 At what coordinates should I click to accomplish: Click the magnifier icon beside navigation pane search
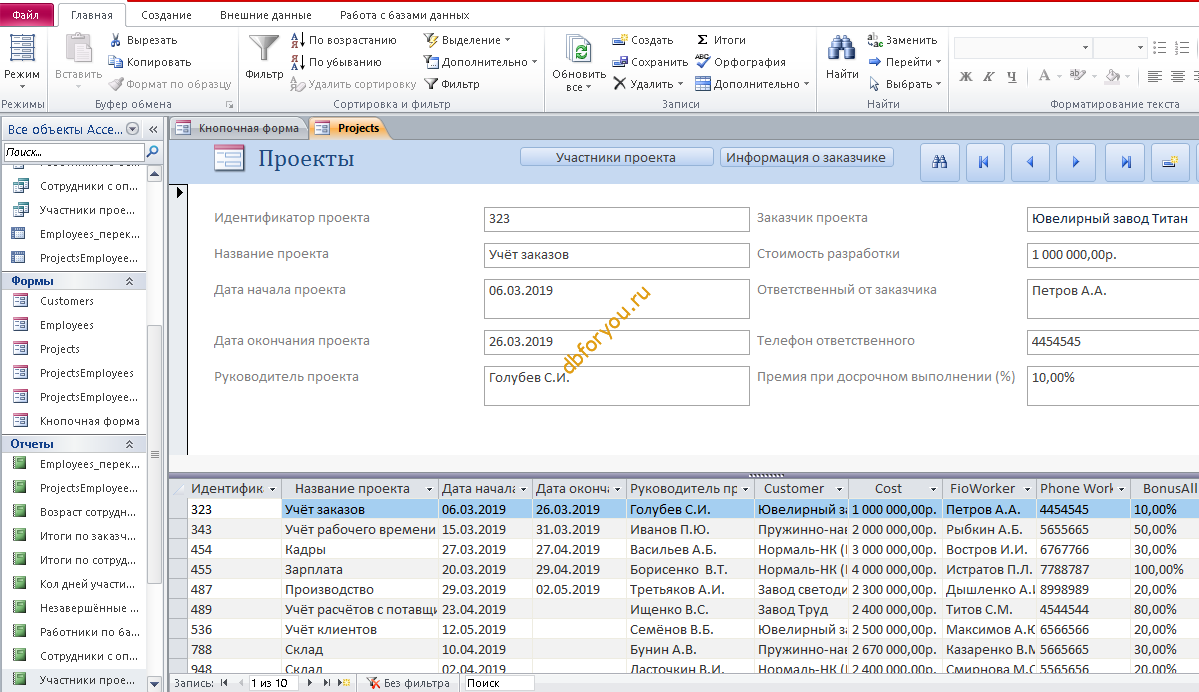point(153,152)
